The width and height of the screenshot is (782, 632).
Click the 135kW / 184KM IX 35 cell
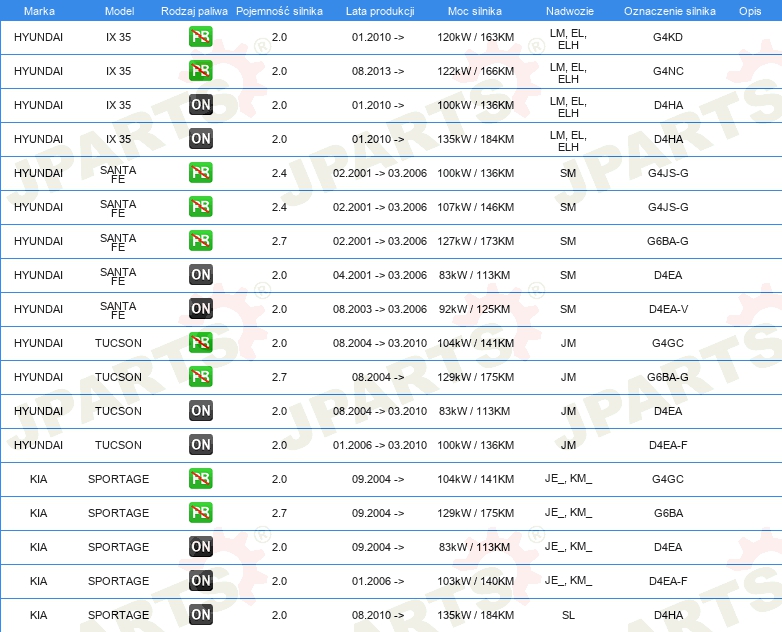click(475, 139)
